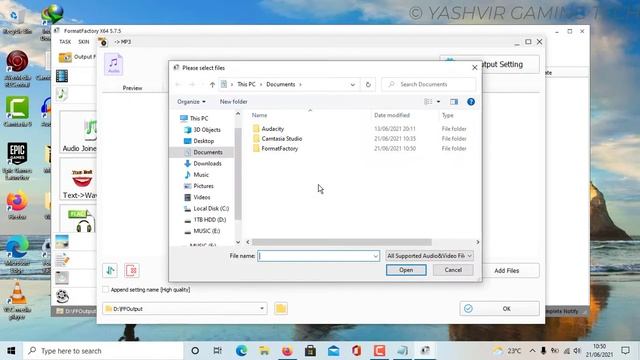Select Pictures in navigation tree
Screen dimensions: 640x360
pos(203,186)
